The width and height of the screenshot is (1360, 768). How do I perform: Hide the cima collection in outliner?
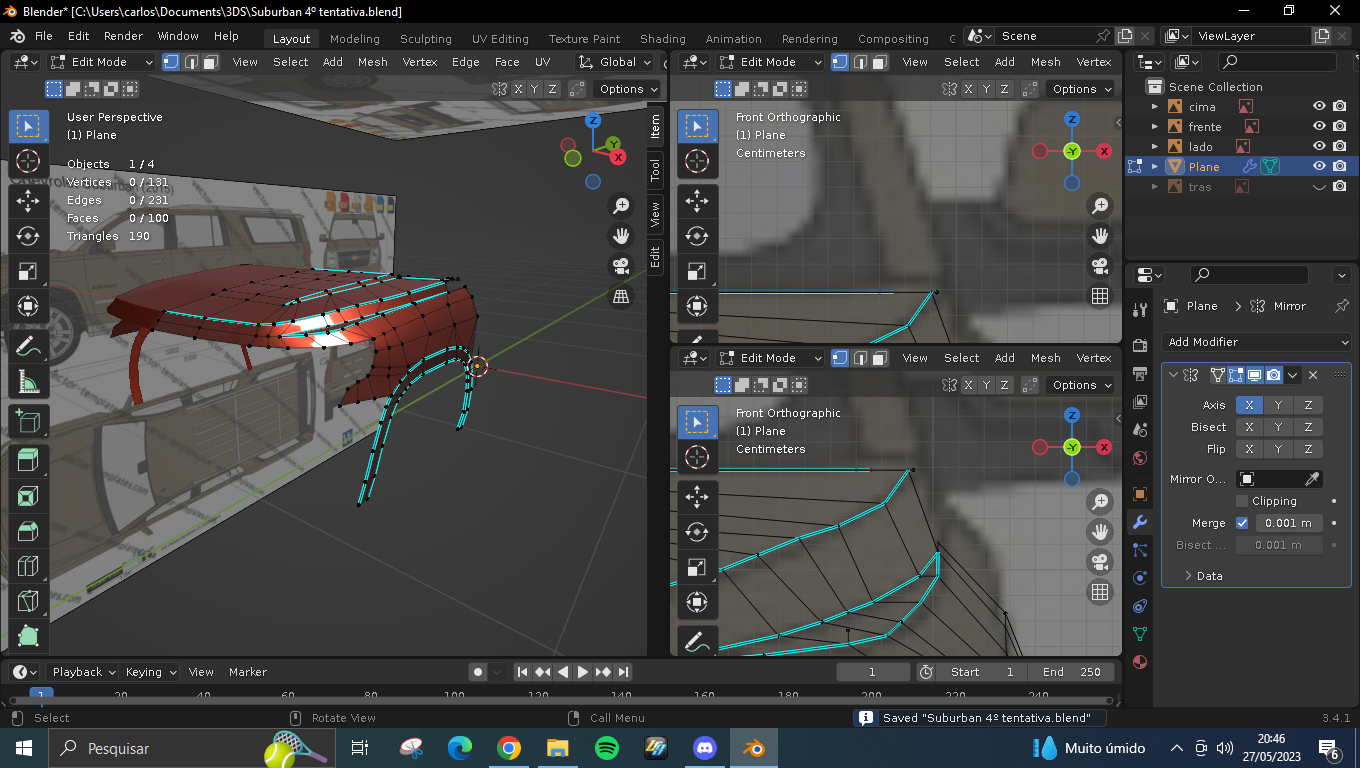(x=1319, y=107)
